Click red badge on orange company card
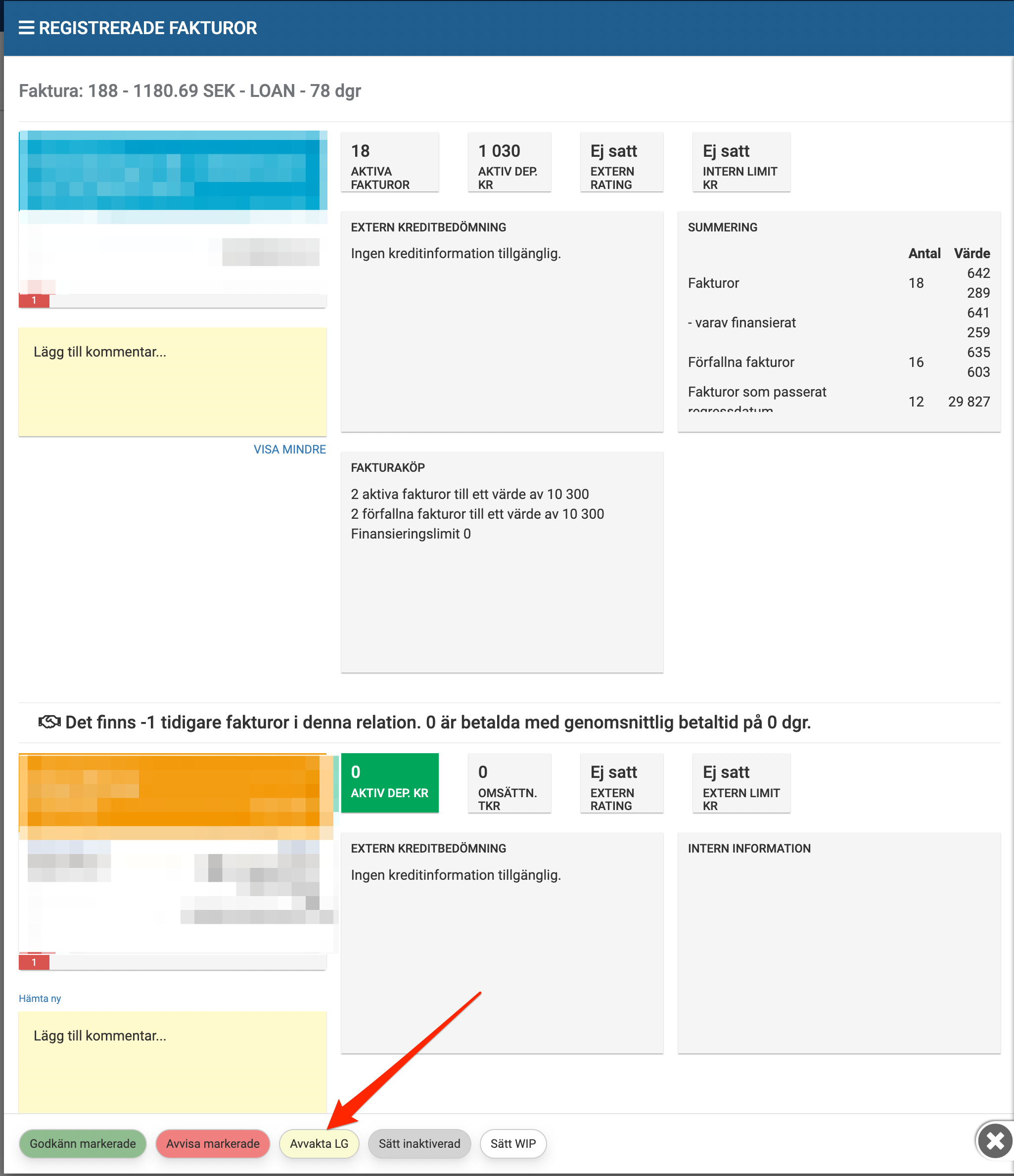This screenshot has width=1014, height=1176. (x=34, y=962)
